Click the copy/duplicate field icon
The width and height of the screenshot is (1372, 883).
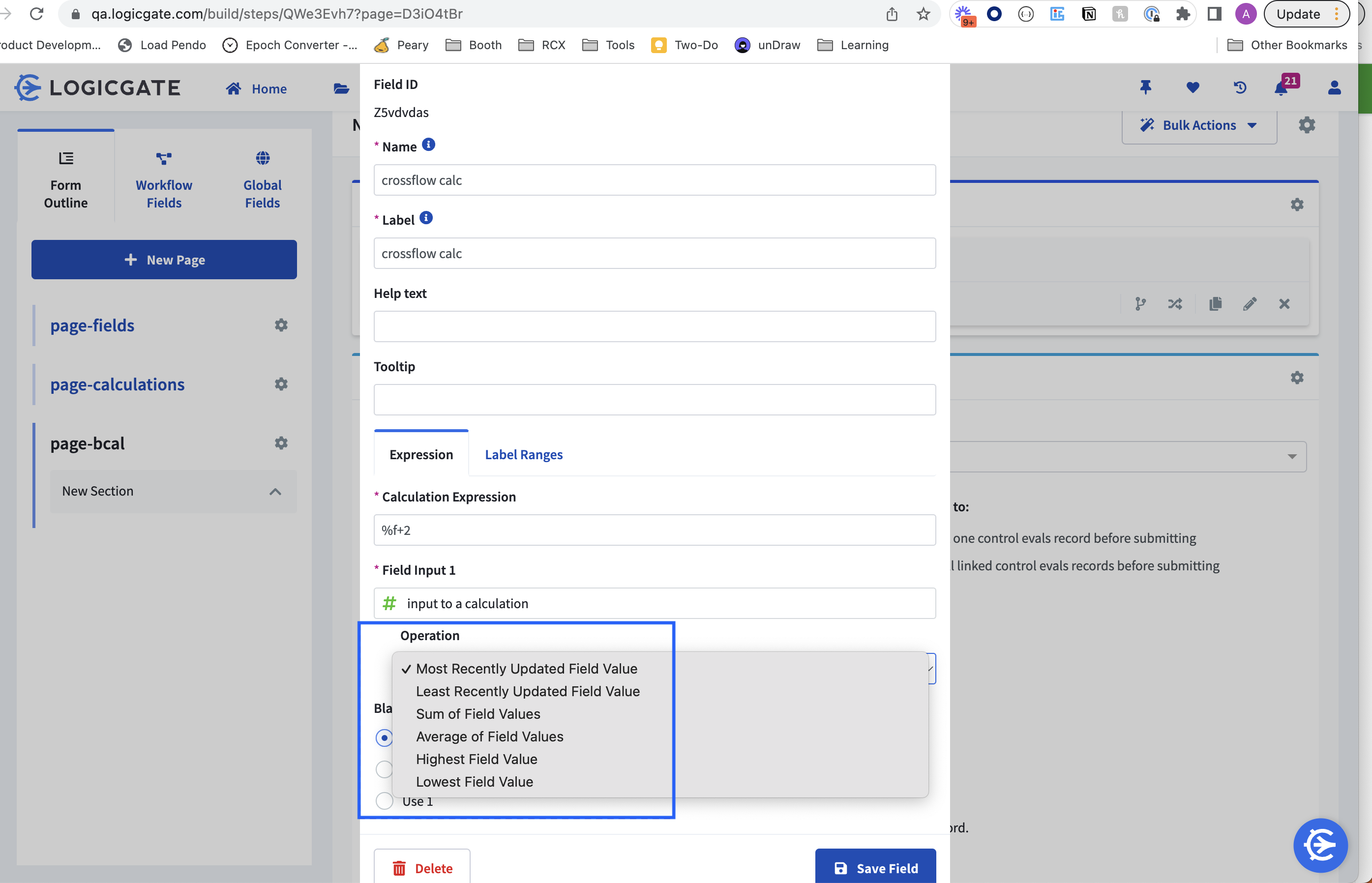point(1216,304)
